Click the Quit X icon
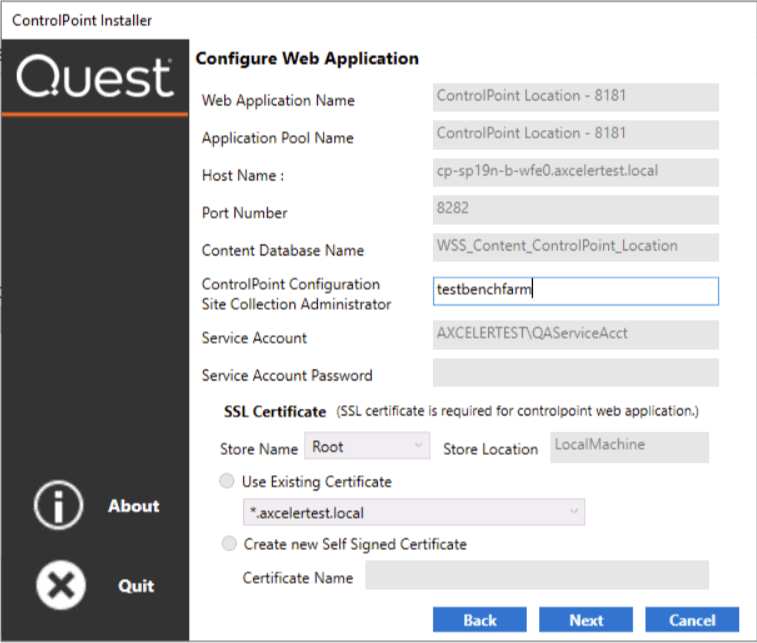 60,586
